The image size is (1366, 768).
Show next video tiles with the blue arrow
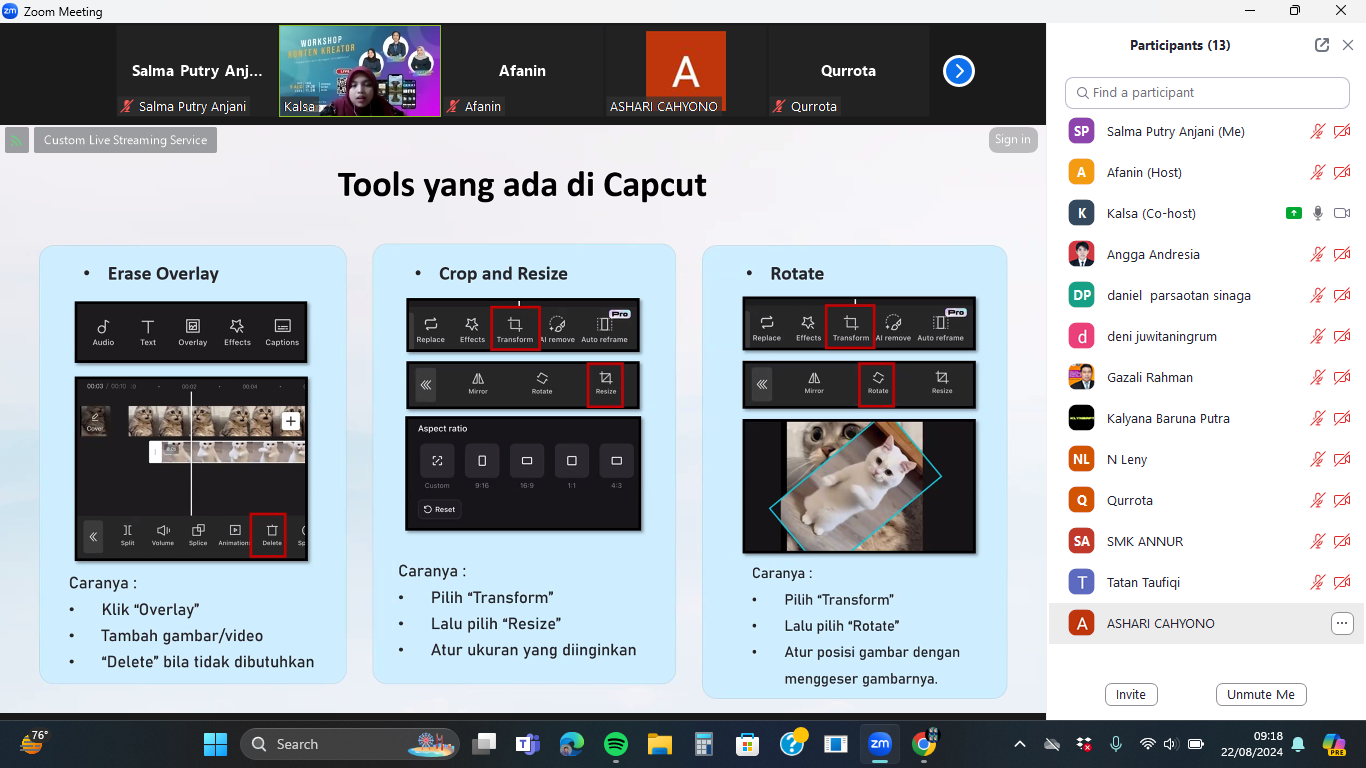tap(959, 71)
